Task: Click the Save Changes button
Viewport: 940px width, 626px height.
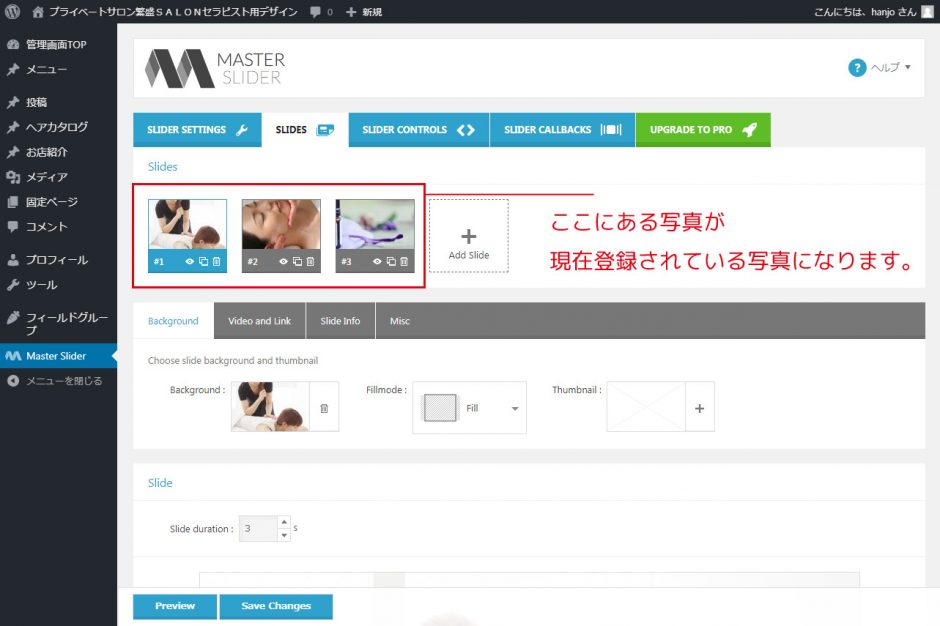Action: coord(275,606)
